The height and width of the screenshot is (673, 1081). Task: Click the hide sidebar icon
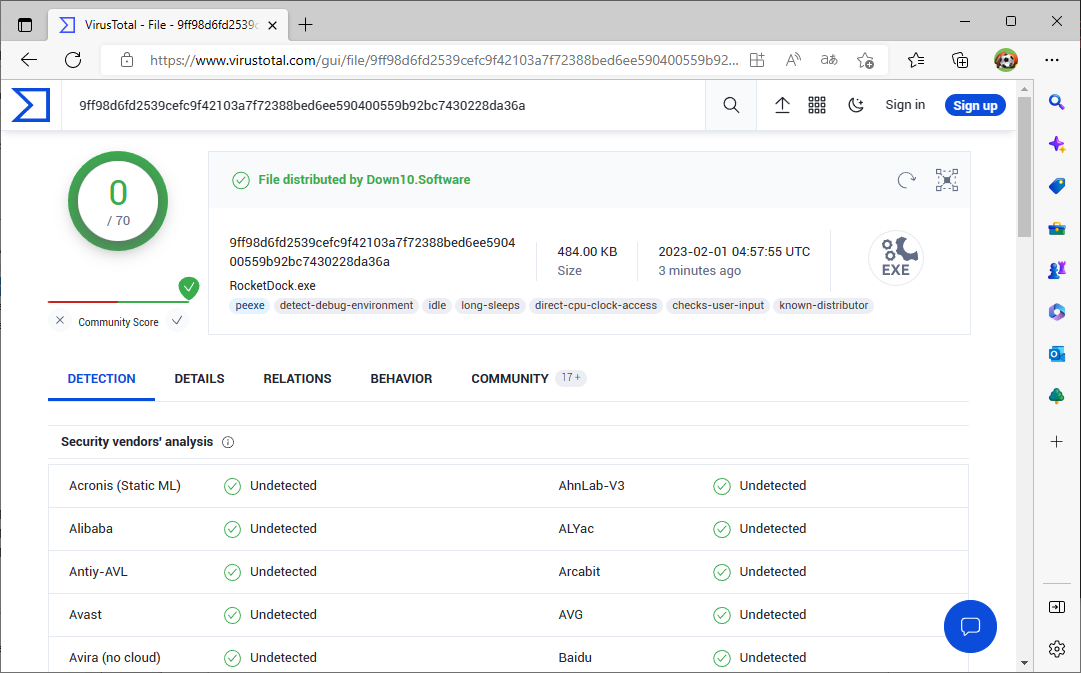(x=1056, y=607)
